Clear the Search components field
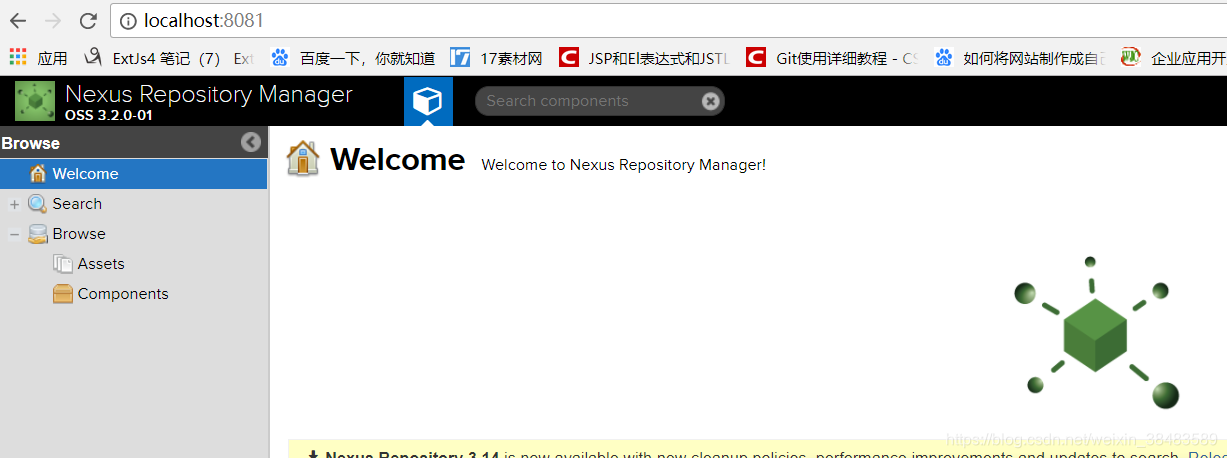The width and height of the screenshot is (1227, 458). [x=710, y=101]
